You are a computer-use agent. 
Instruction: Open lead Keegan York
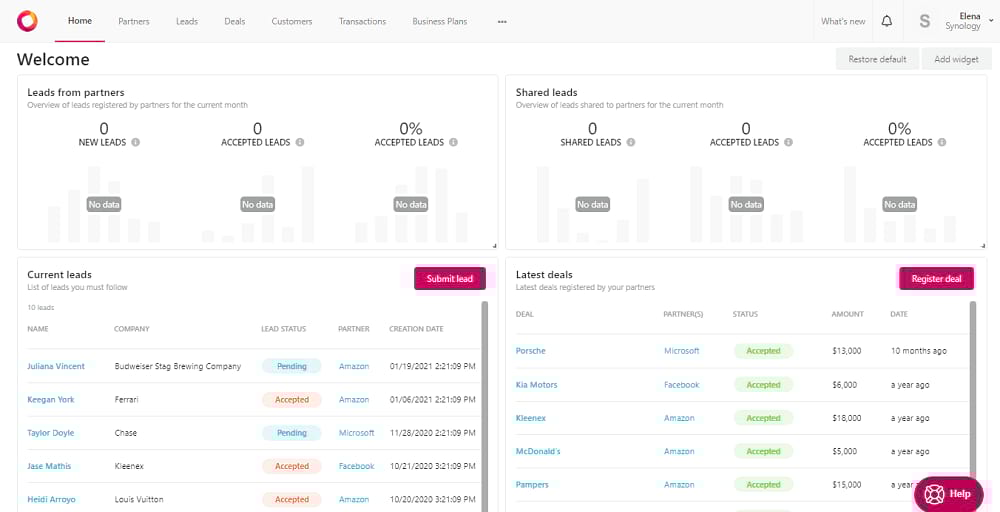pyautogui.click(x=50, y=400)
